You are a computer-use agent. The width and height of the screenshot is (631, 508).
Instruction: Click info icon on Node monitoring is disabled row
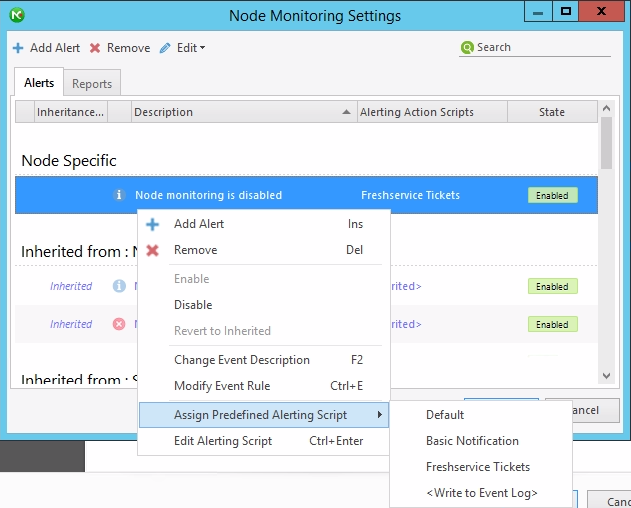119,195
